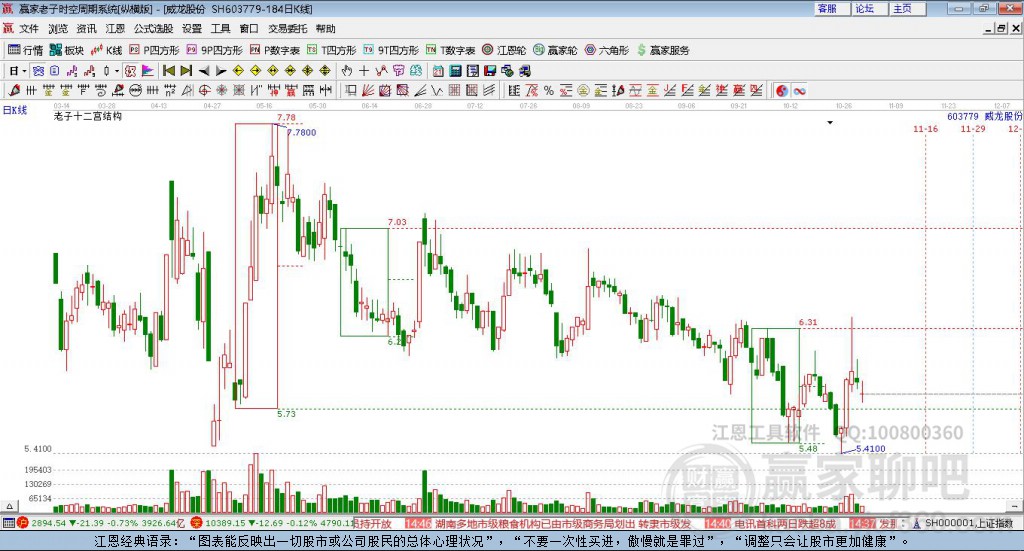This screenshot has width=1024, height=551.
Task: Open the 资讯 menu
Action: [86, 29]
